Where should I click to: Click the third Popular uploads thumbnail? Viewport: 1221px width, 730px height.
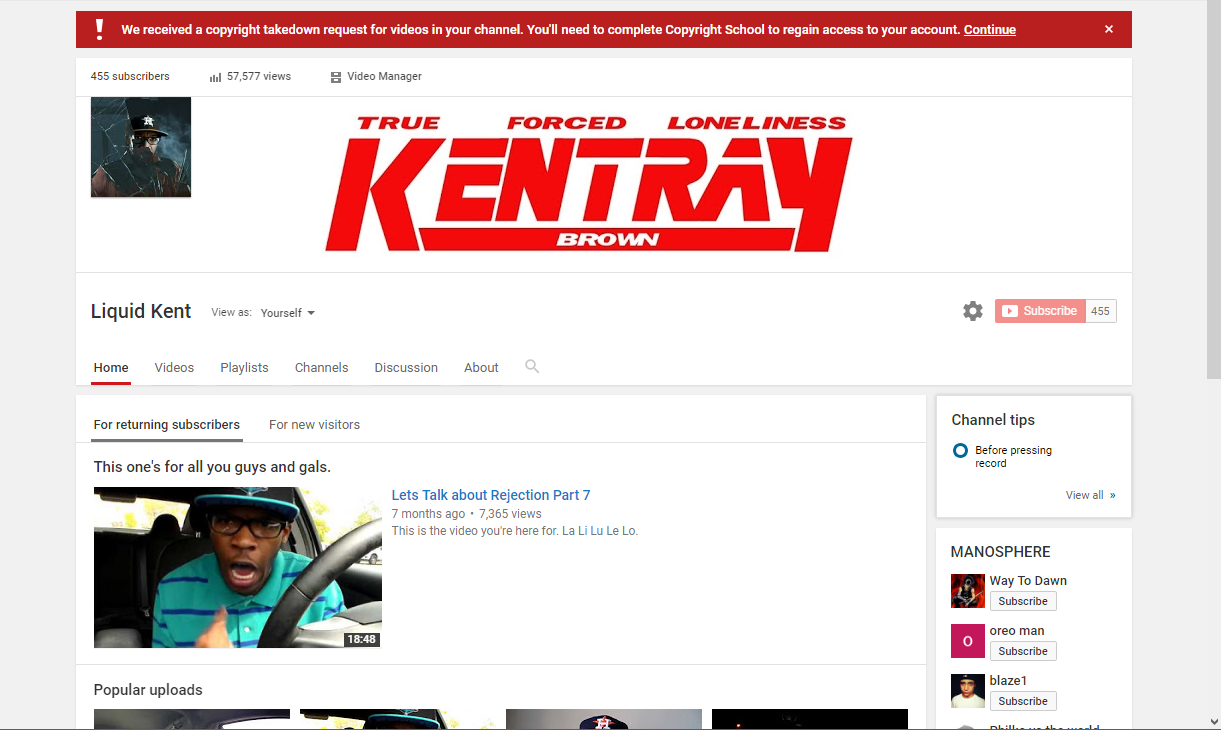click(604, 719)
